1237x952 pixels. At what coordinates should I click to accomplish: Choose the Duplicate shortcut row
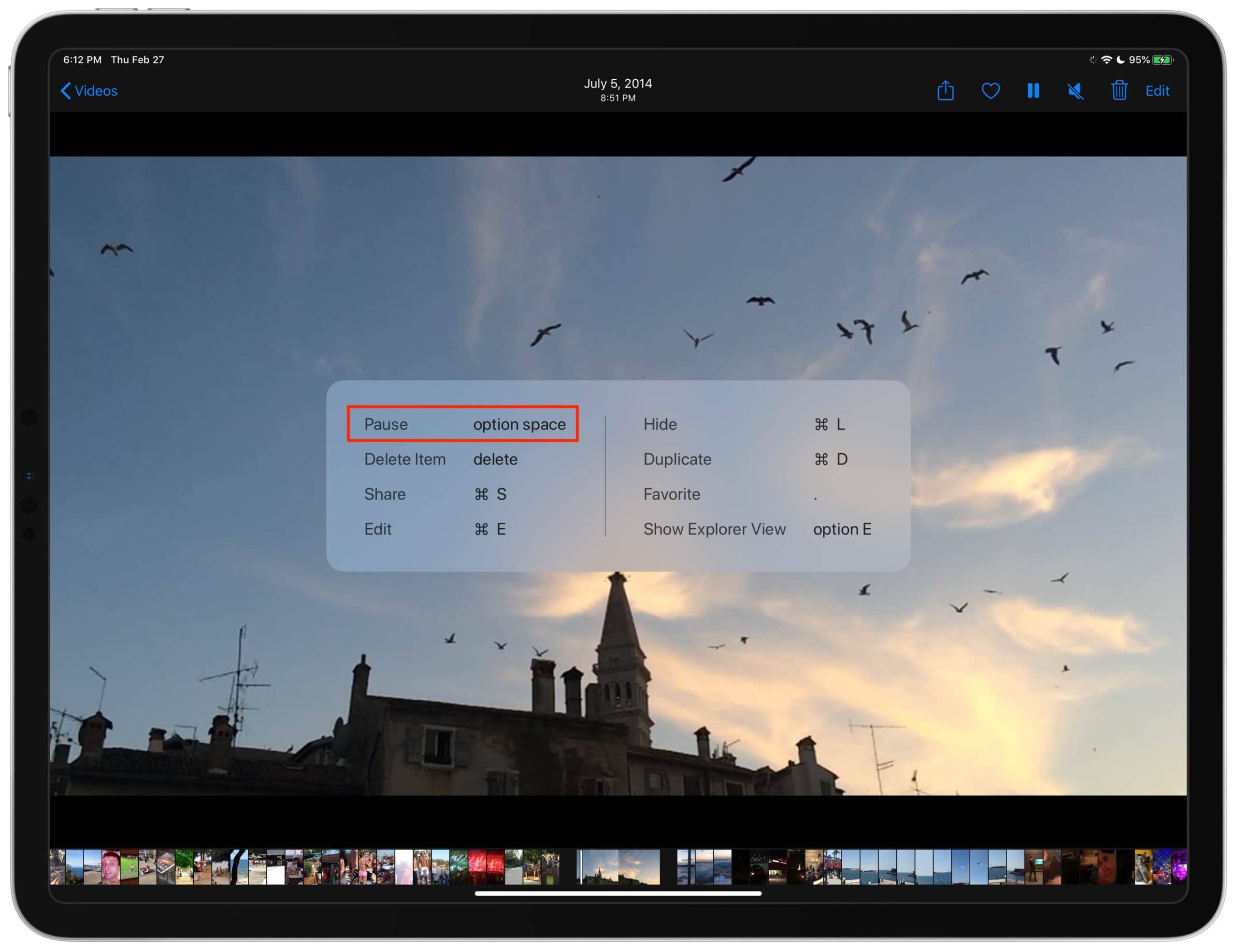click(x=745, y=459)
